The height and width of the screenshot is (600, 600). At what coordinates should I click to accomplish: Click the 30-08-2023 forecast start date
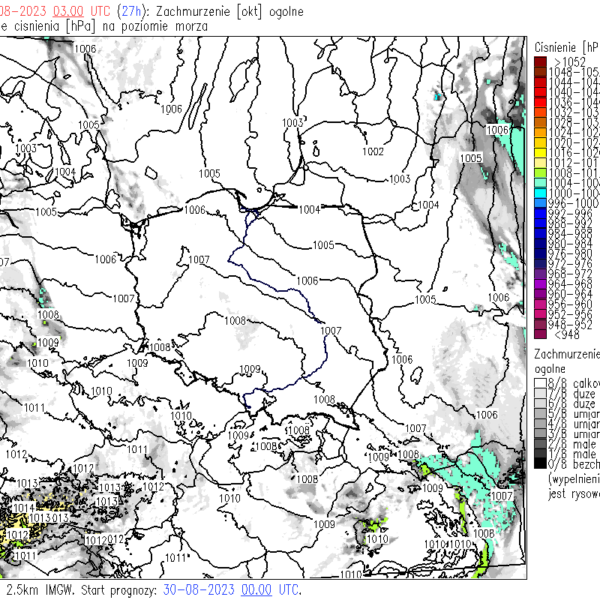click(x=199, y=590)
